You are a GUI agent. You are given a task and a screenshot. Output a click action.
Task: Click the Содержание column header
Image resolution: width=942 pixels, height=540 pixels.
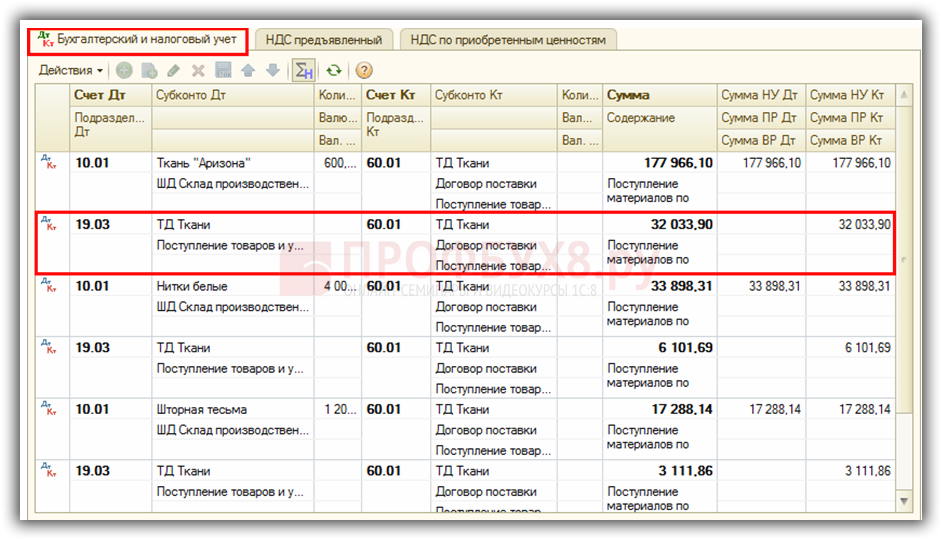(660, 129)
